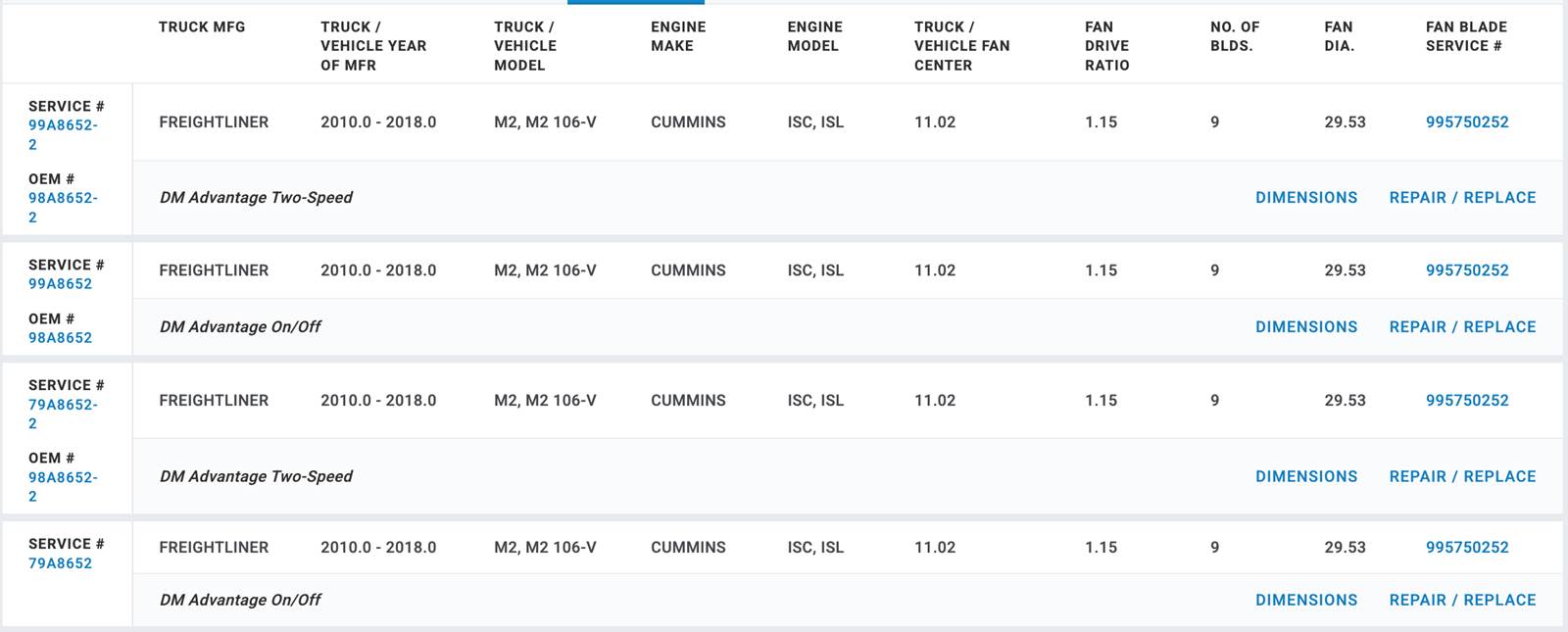
Task: View Dimensions for service 99A8652
Action: coord(1306,327)
